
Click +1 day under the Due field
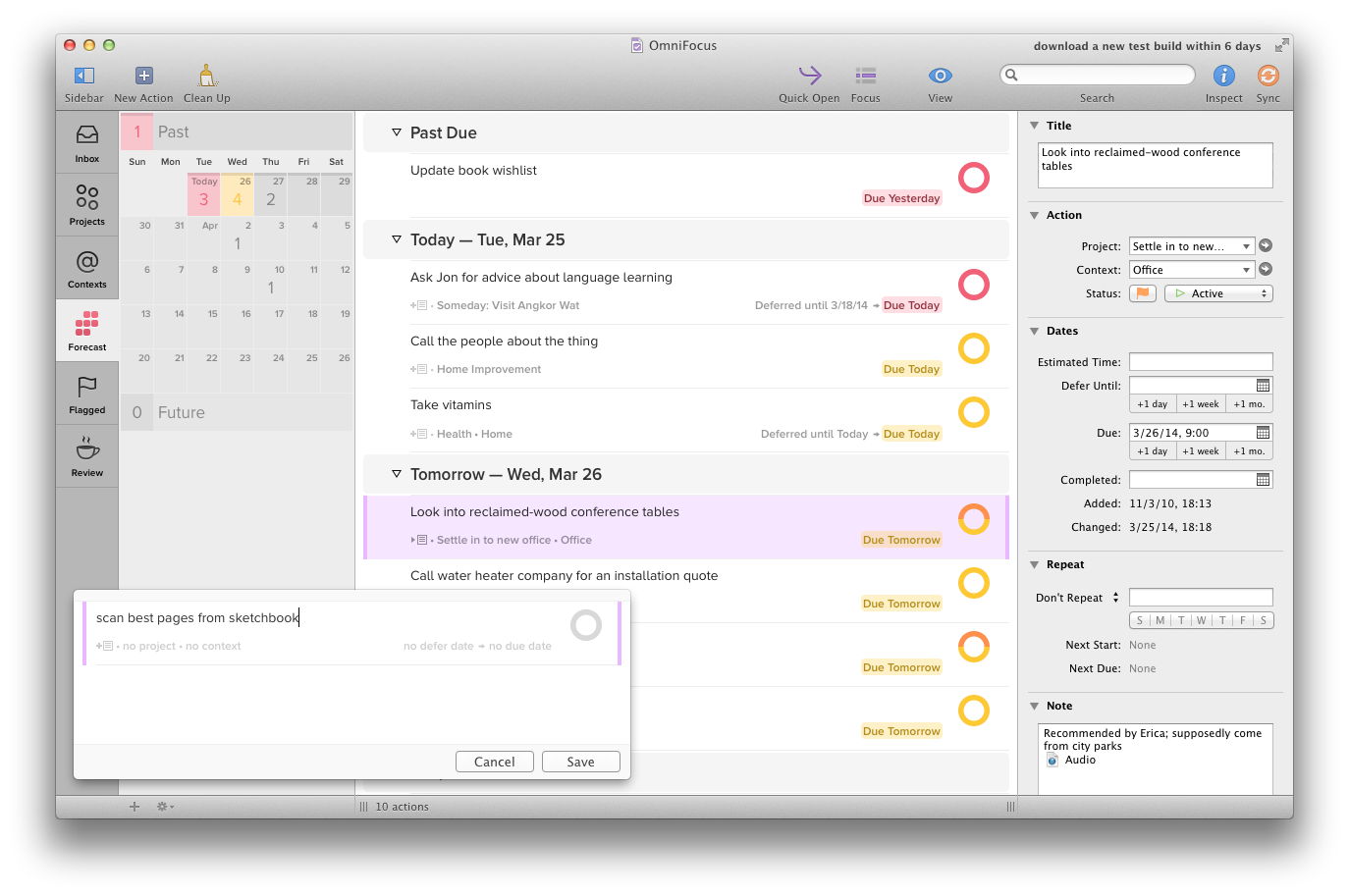coord(1153,451)
